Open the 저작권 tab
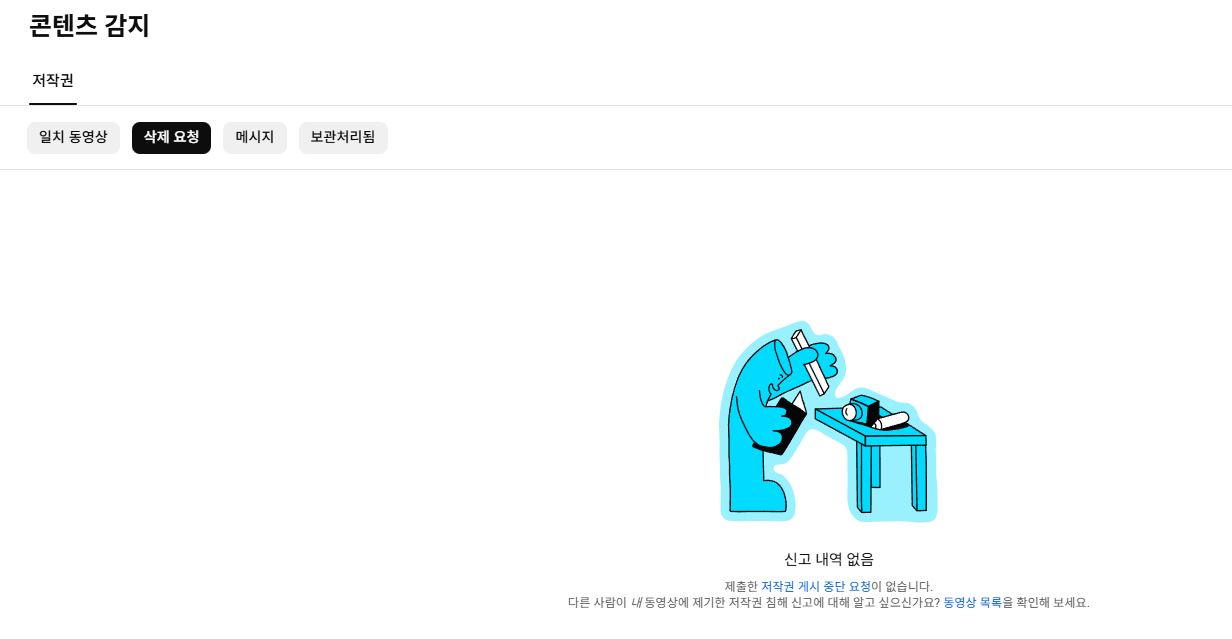1232x639 pixels. click(x=53, y=80)
